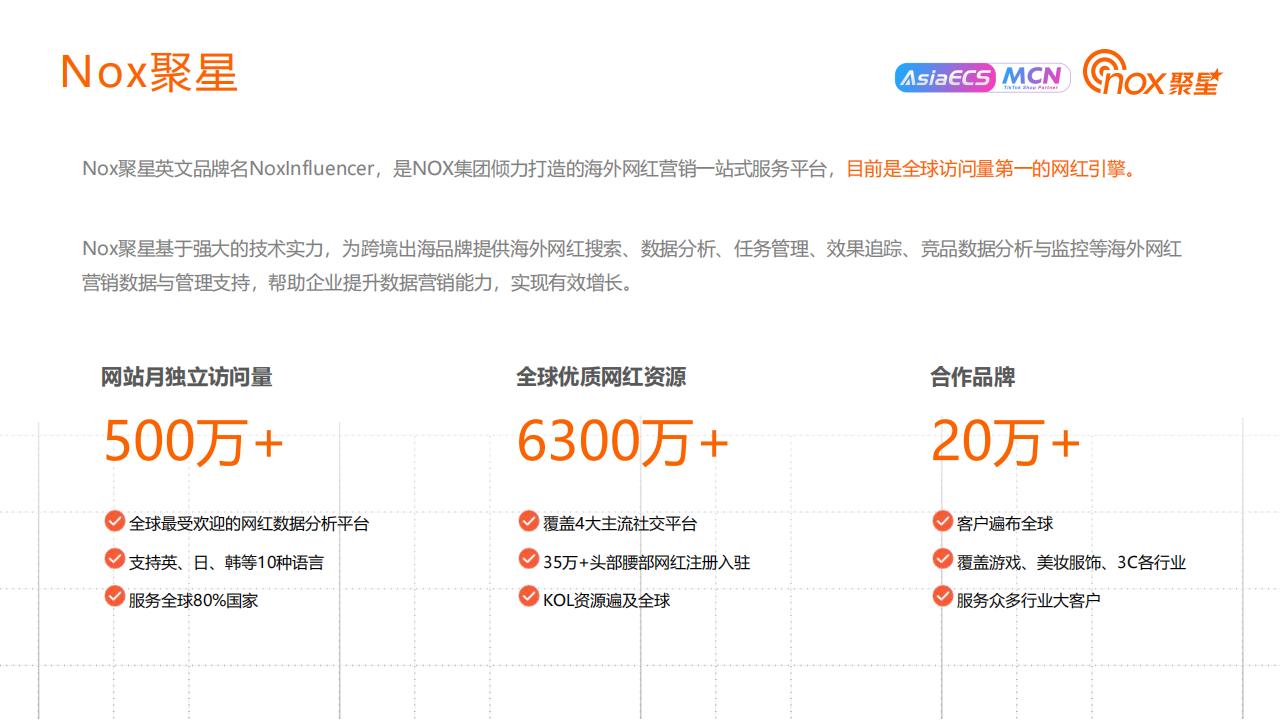Click the AsiaECS logo badge
The width and height of the screenshot is (1280, 720).
(946, 78)
